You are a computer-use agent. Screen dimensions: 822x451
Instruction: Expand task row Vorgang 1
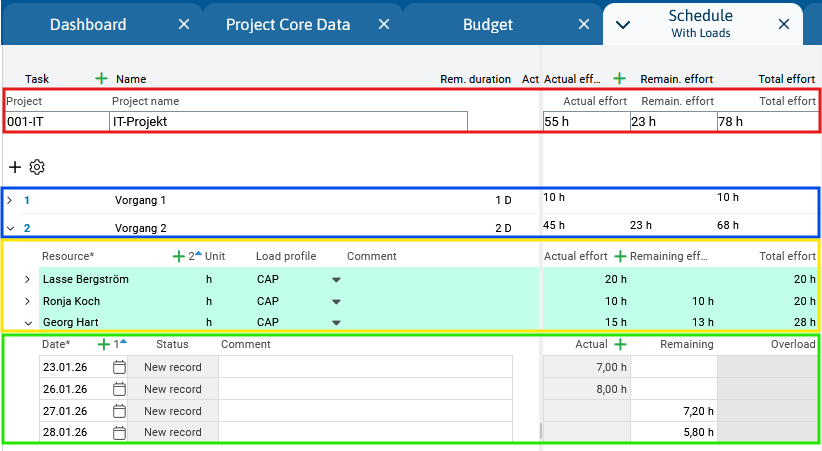[10, 200]
